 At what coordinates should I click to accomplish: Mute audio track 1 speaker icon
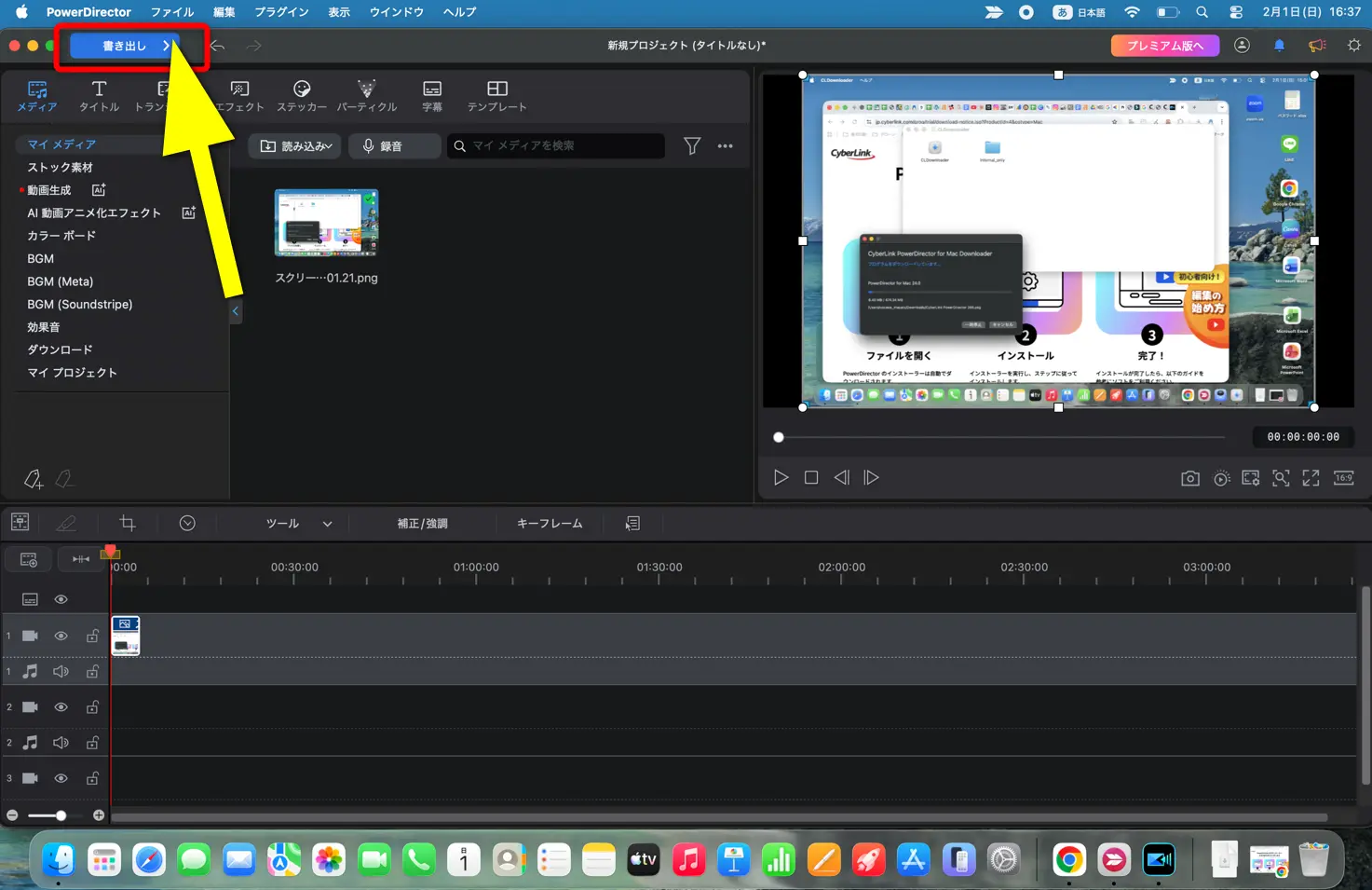tap(61, 671)
